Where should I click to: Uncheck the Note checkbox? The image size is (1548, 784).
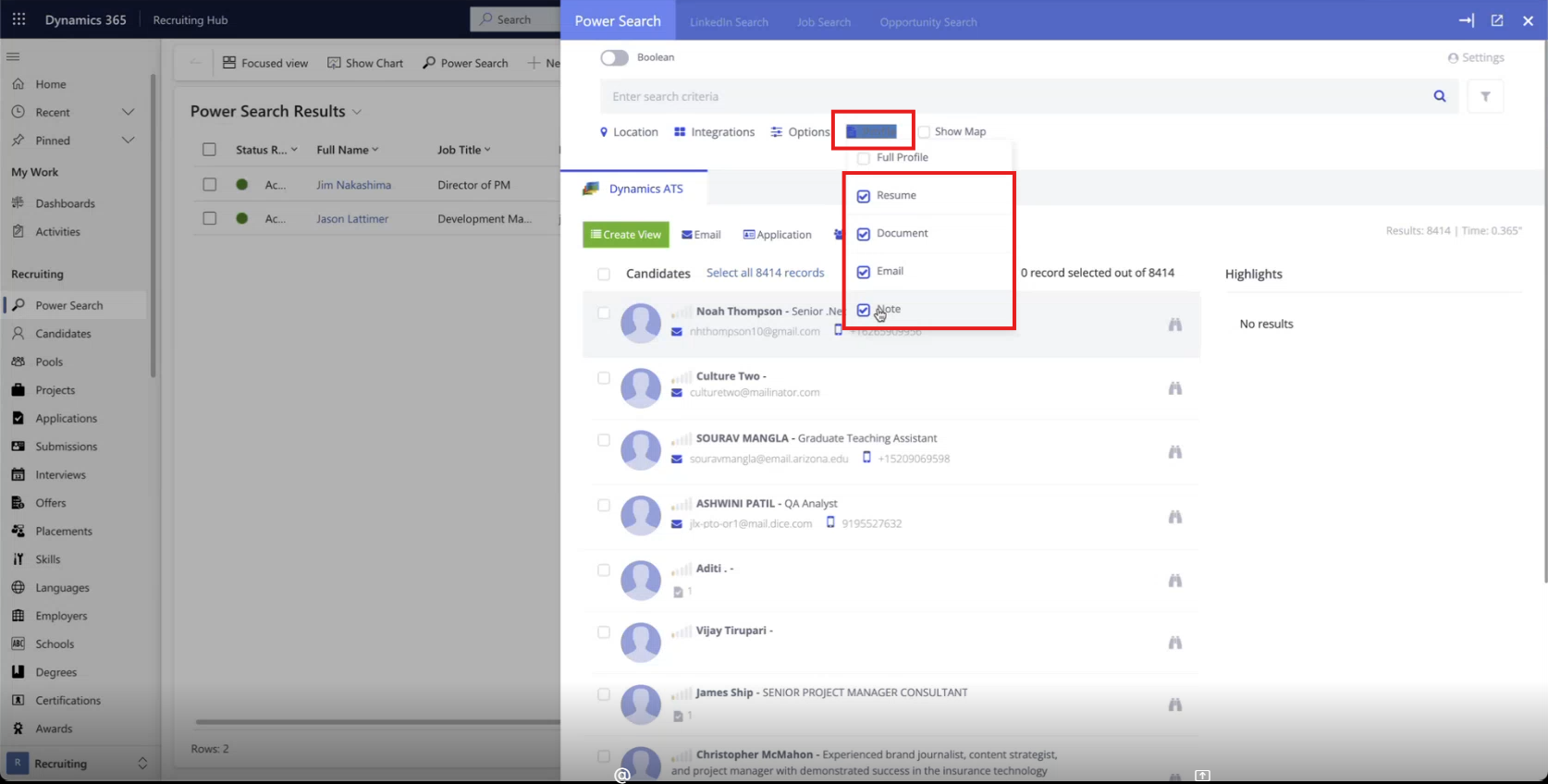coord(864,310)
